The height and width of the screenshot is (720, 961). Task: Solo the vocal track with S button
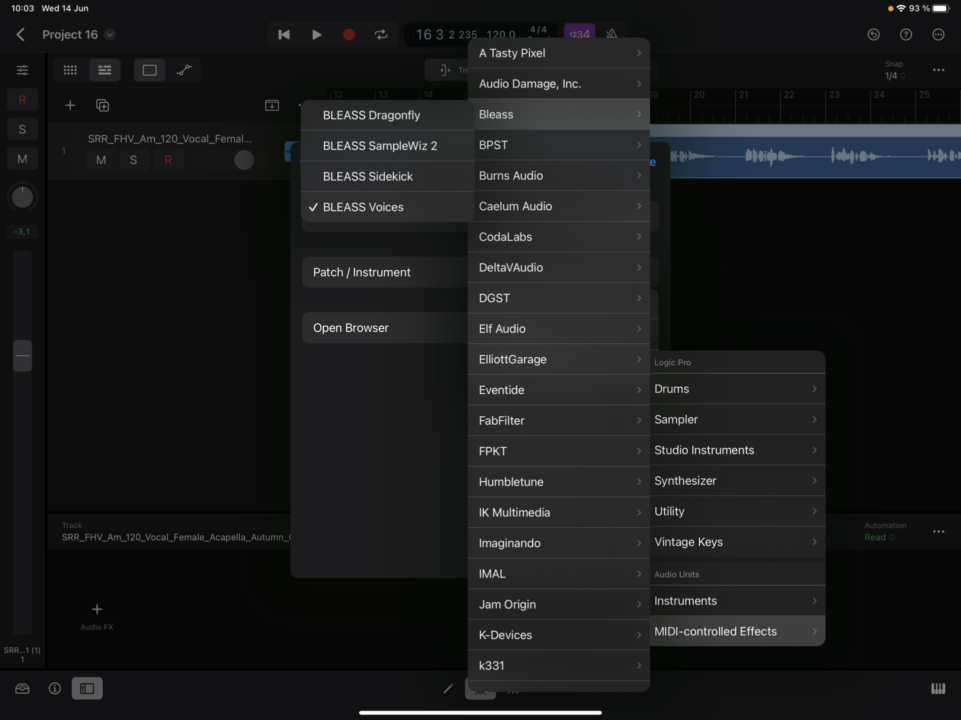(x=133, y=160)
